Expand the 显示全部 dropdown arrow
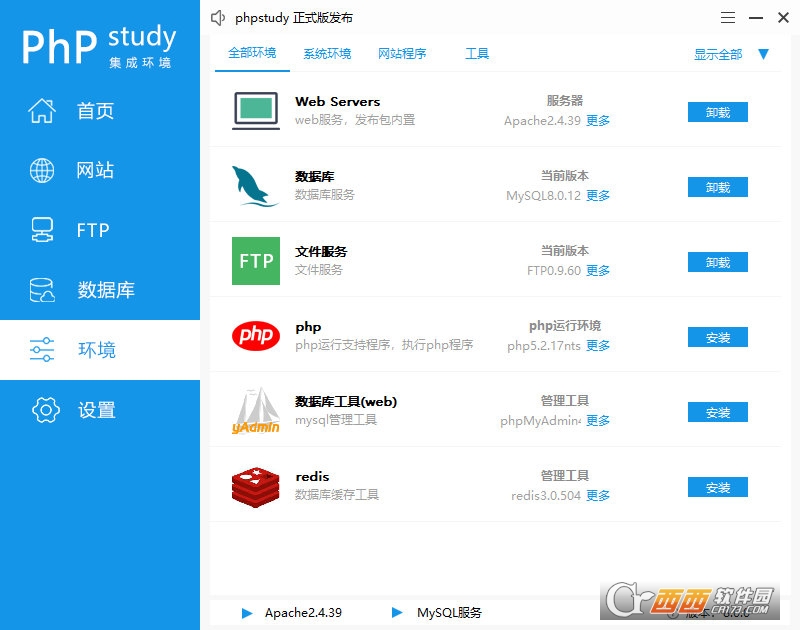This screenshot has height=630, width=800. click(763, 54)
